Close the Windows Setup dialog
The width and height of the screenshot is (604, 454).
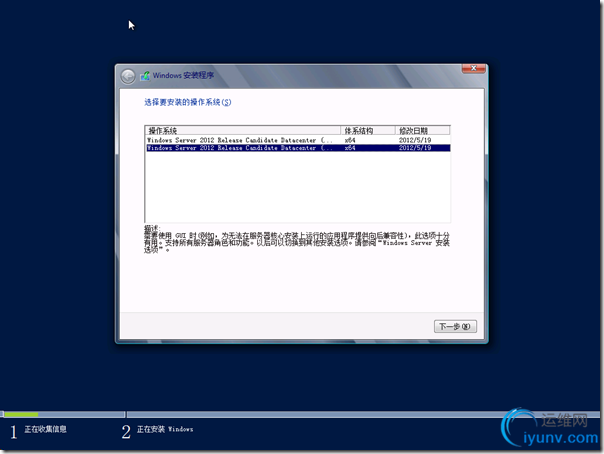click(x=473, y=68)
